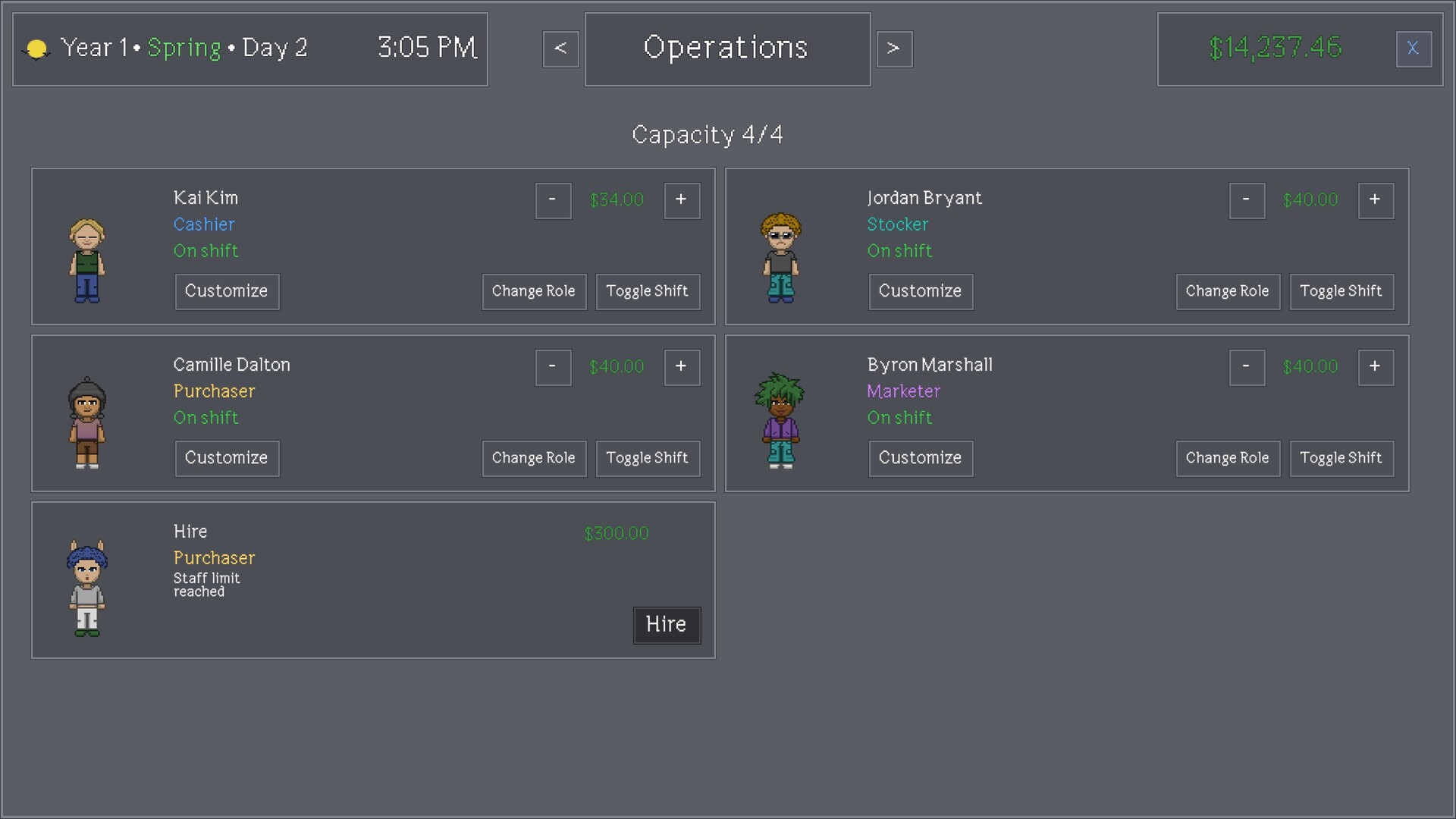Change role of Byron Marshall

(1228, 458)
